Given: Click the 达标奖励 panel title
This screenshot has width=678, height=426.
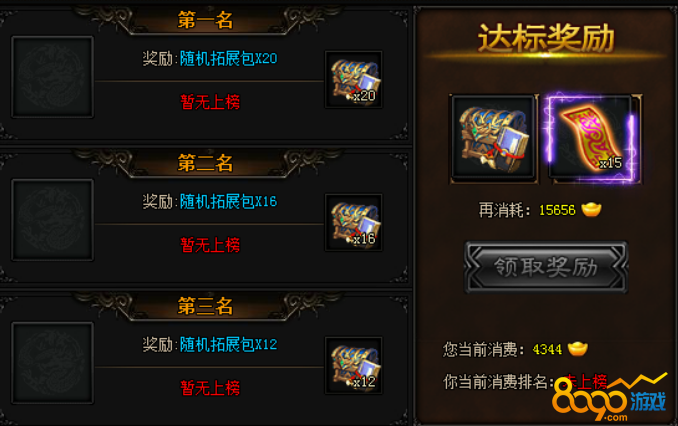Looking at the screenshot, I should click(x=546, y=38).
